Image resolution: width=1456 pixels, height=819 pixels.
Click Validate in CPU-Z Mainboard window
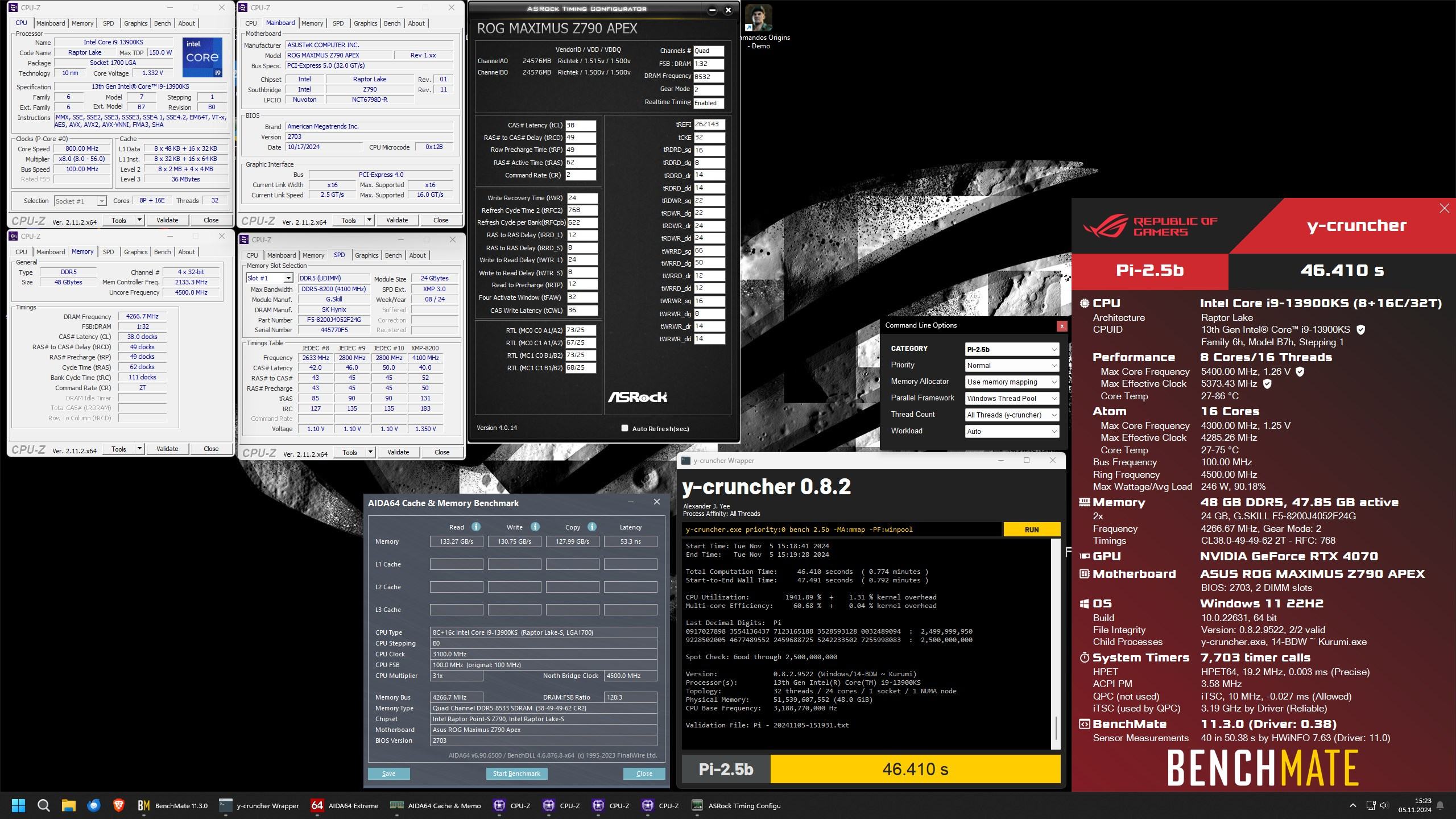click(397, 220)
